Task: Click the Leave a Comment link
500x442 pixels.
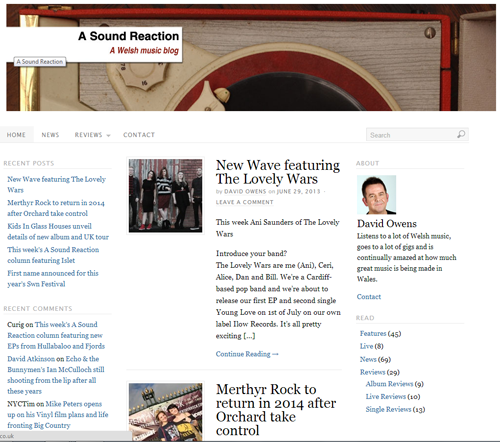Action: click(x=244, y=202)
